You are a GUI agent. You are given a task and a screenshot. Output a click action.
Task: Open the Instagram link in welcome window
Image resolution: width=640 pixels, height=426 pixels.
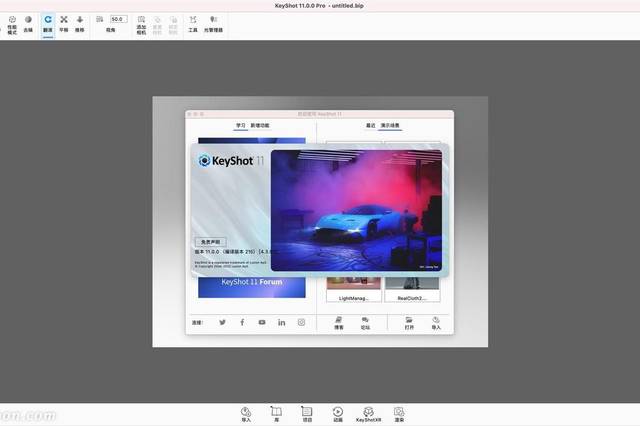[301, 322]
